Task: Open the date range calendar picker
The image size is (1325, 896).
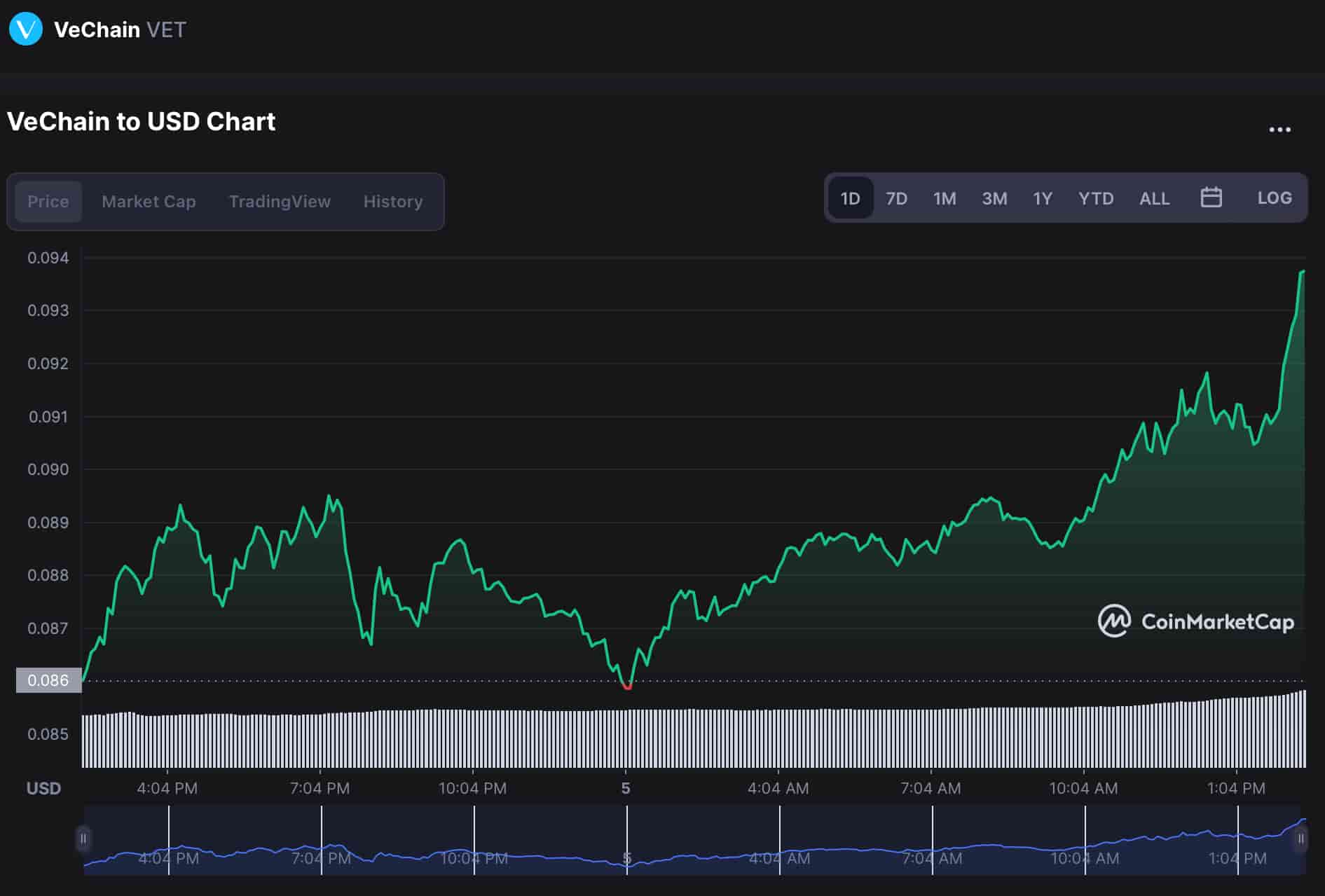Action: pos(1211,198)
